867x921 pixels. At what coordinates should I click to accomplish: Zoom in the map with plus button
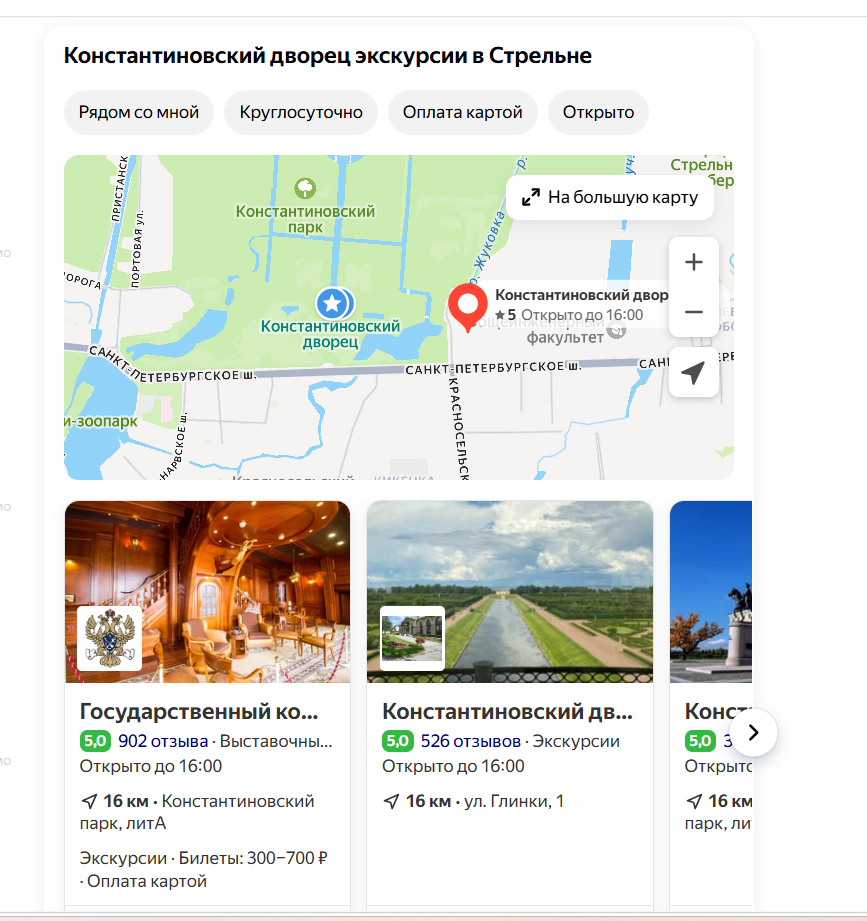point(693,262)
